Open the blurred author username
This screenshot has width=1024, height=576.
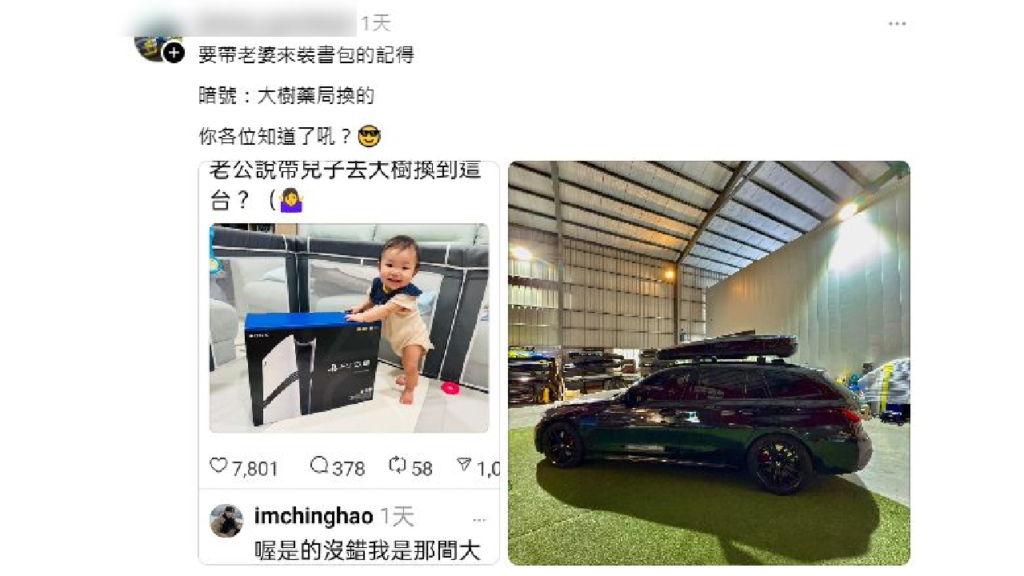(277, 24)
